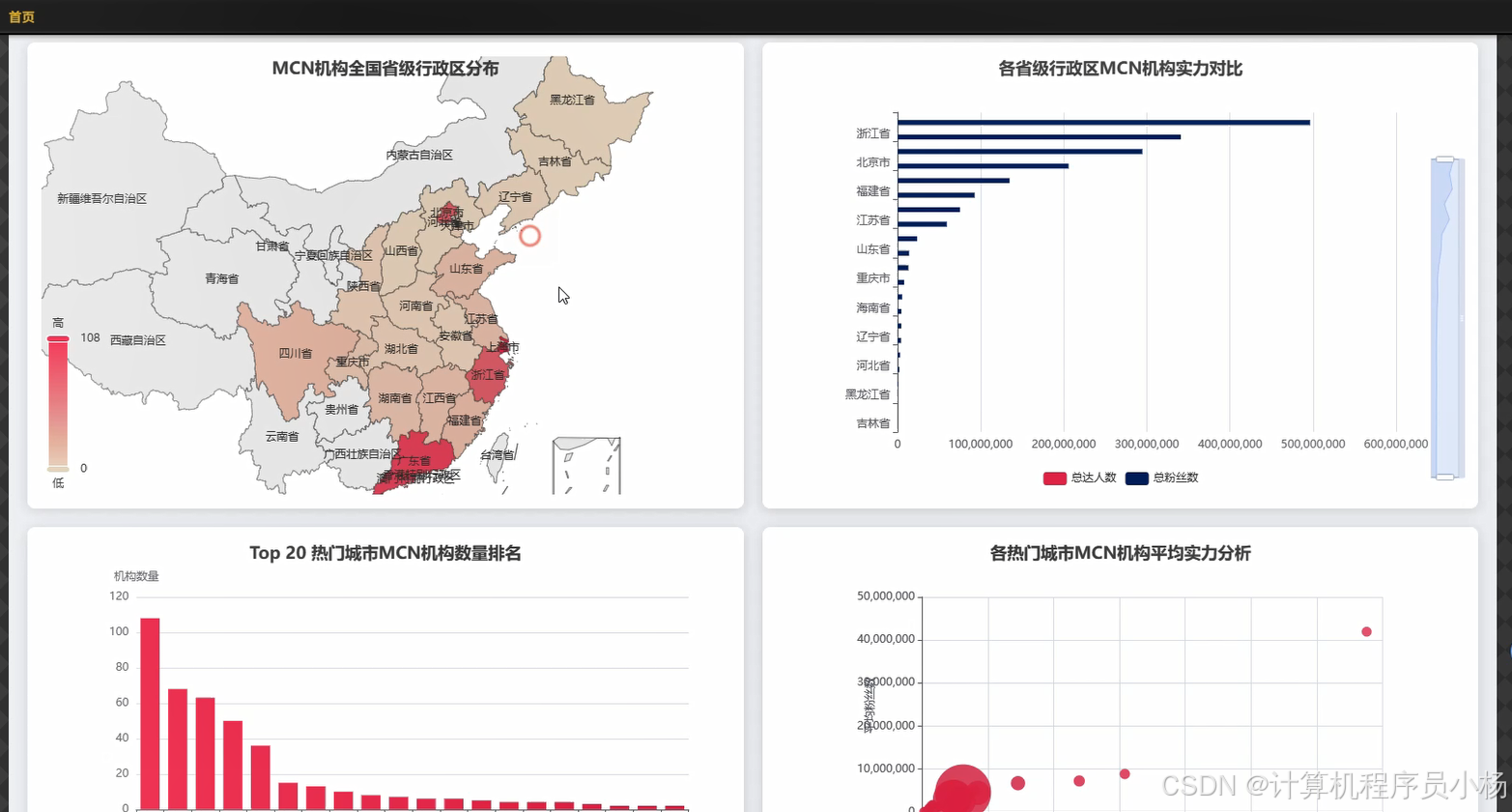Viewport: 1512px width, 812px height.
Task: Click the tallest red bar in Top 20 cities chart
Action: pyautogui.click(x=150, y=713)
